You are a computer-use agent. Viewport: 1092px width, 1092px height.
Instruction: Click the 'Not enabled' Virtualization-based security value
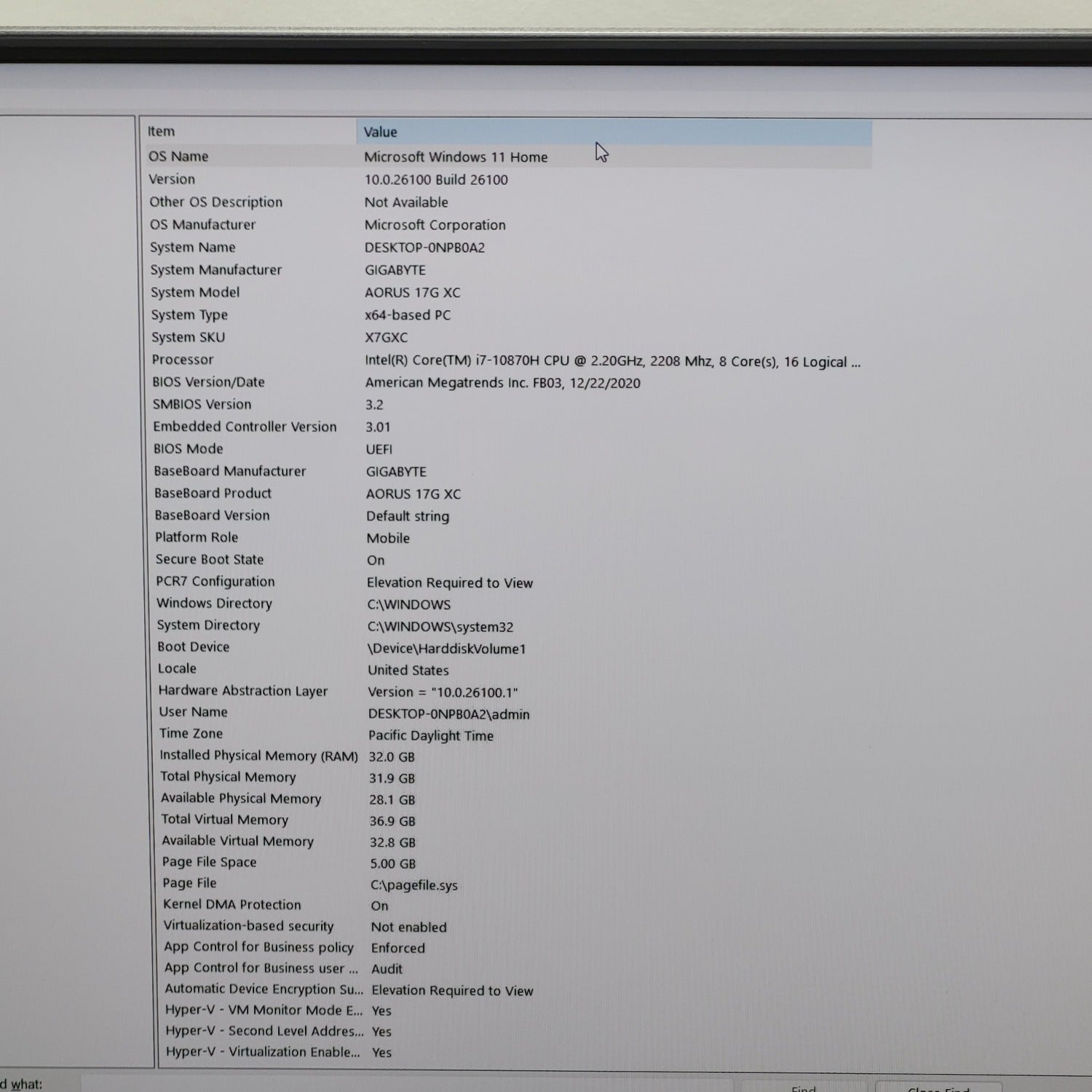(x=408, y=927)
